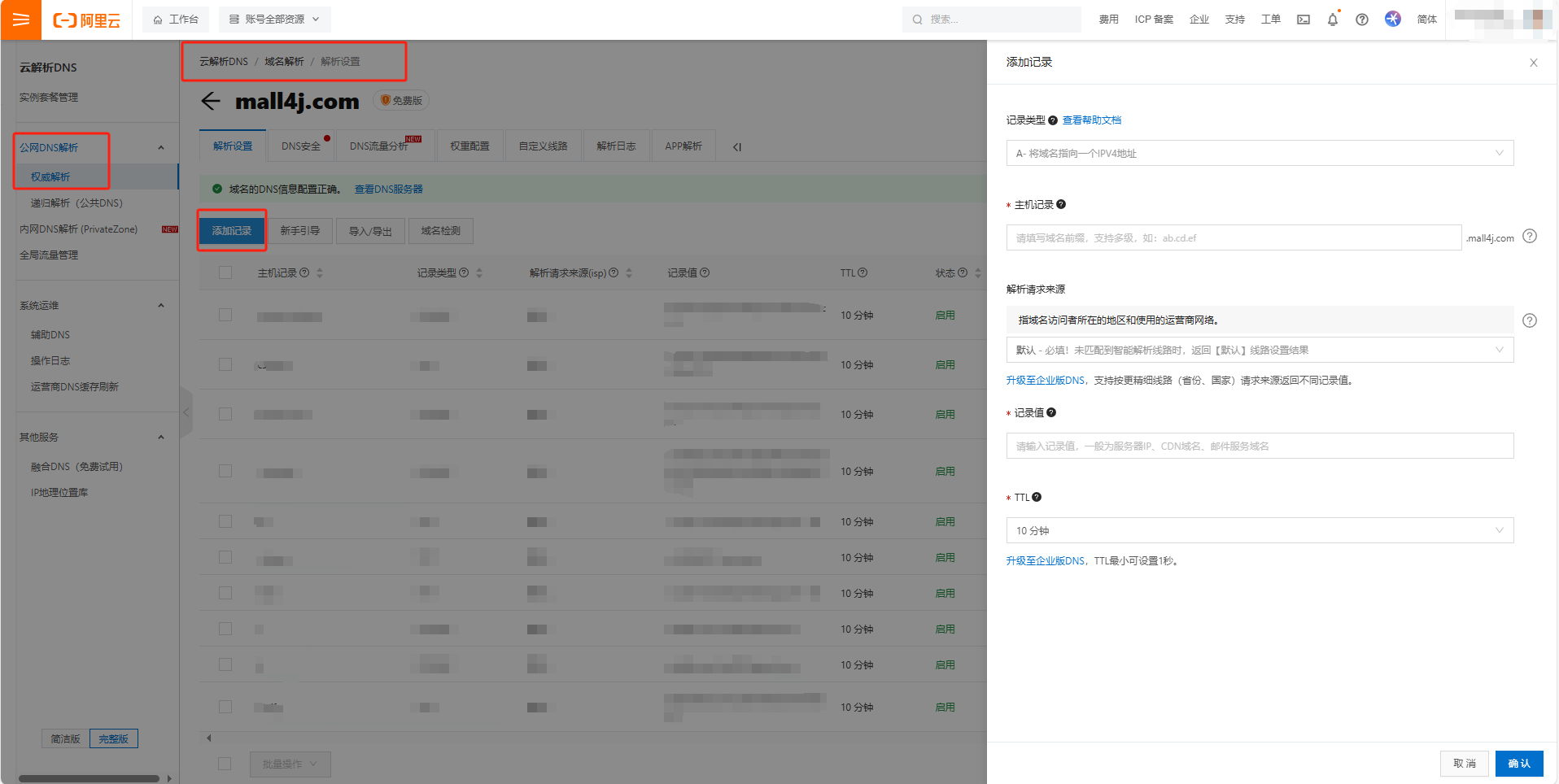Switch to the DNS安全 tab
1559x784 pixels.
tap(301, 146)
